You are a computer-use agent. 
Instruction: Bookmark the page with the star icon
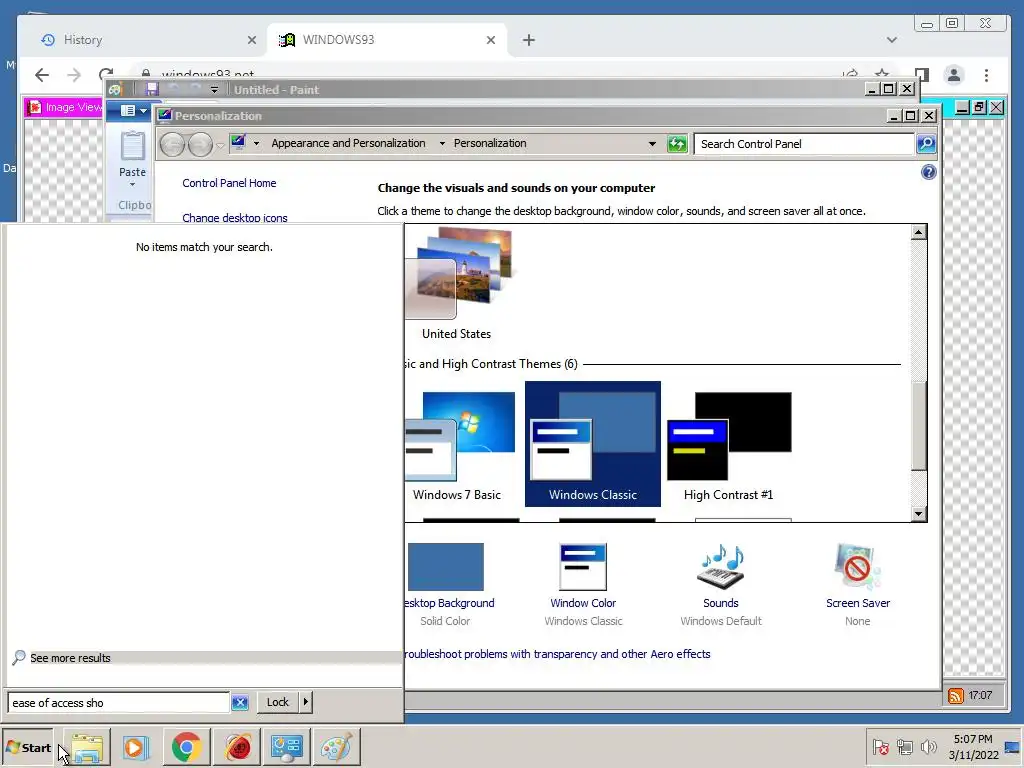coord(882,75)
